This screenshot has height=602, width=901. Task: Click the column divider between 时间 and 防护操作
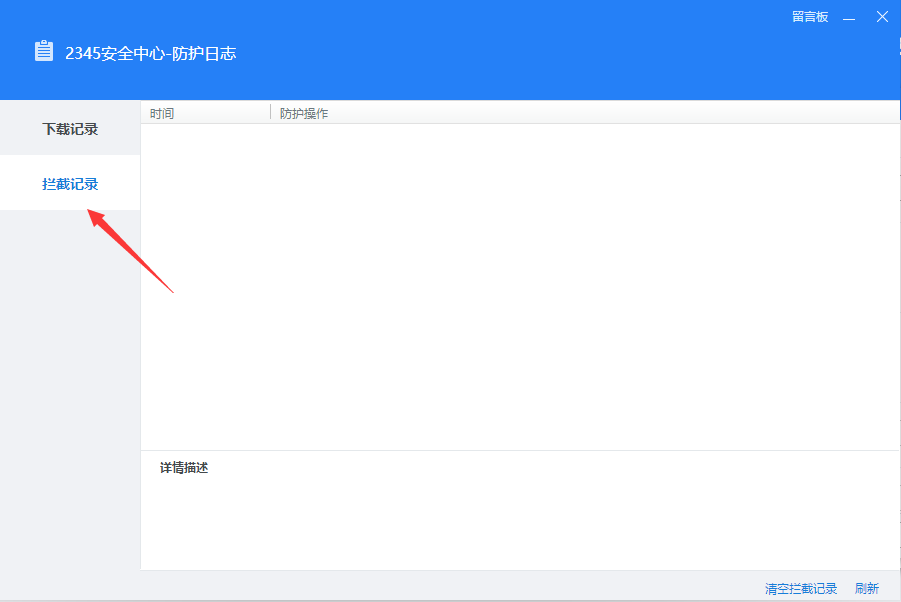pyautogui.click(x=270, y=113)
